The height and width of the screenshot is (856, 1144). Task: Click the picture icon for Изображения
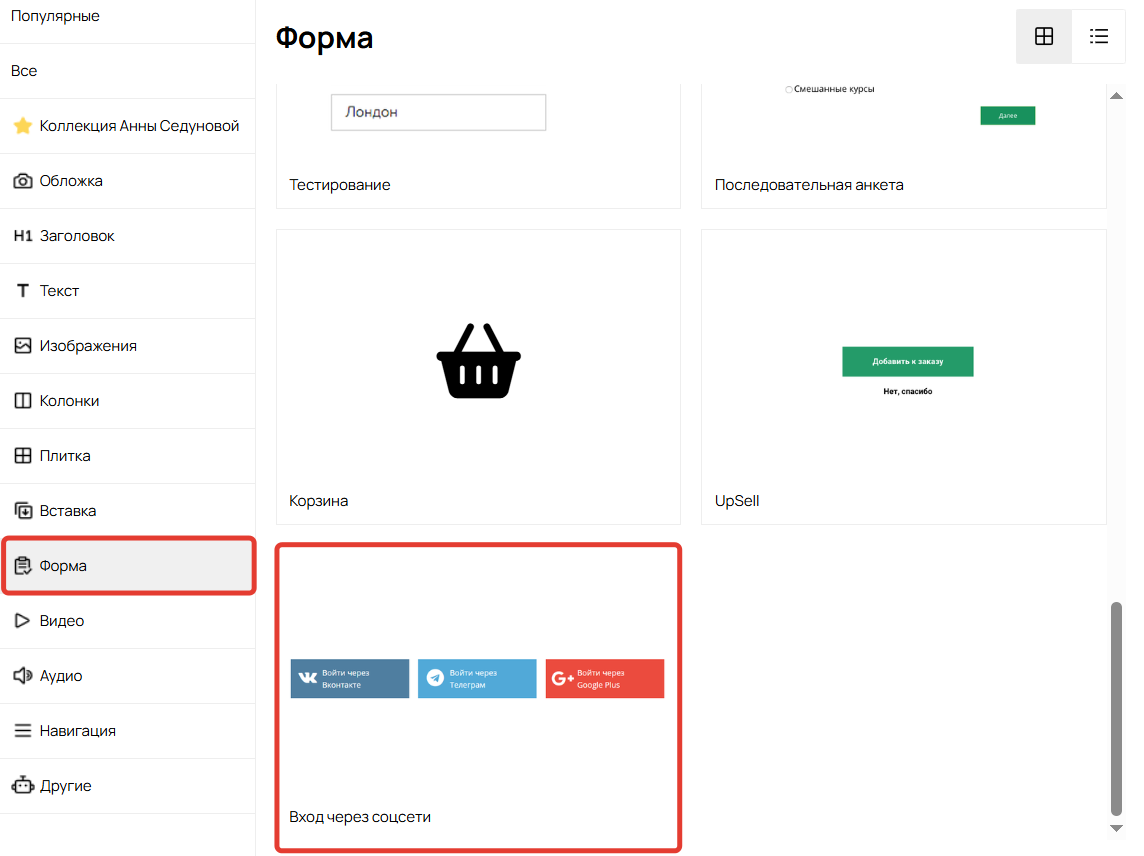[x=22, y=346]
